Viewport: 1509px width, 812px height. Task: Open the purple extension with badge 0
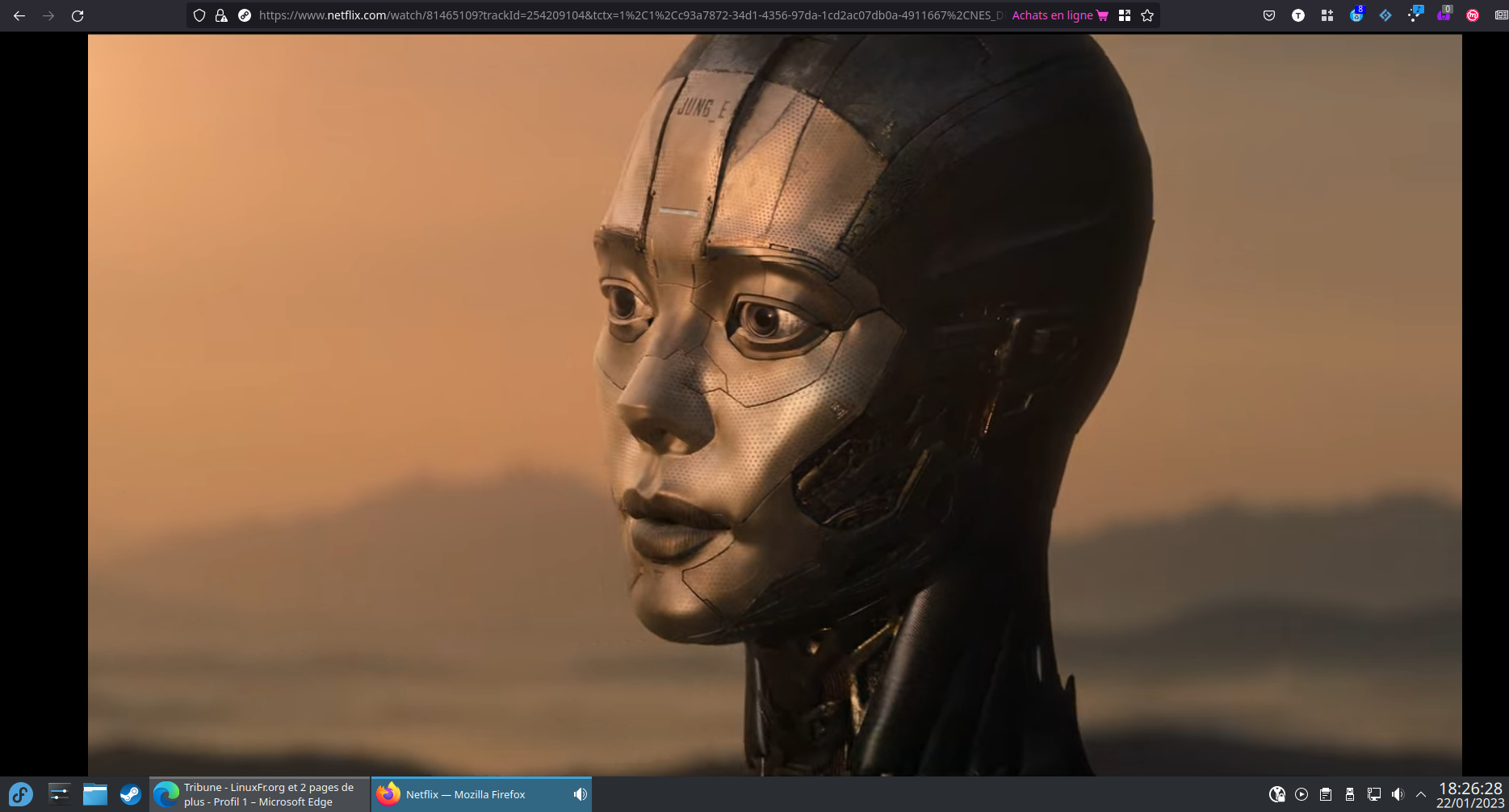1444,15
